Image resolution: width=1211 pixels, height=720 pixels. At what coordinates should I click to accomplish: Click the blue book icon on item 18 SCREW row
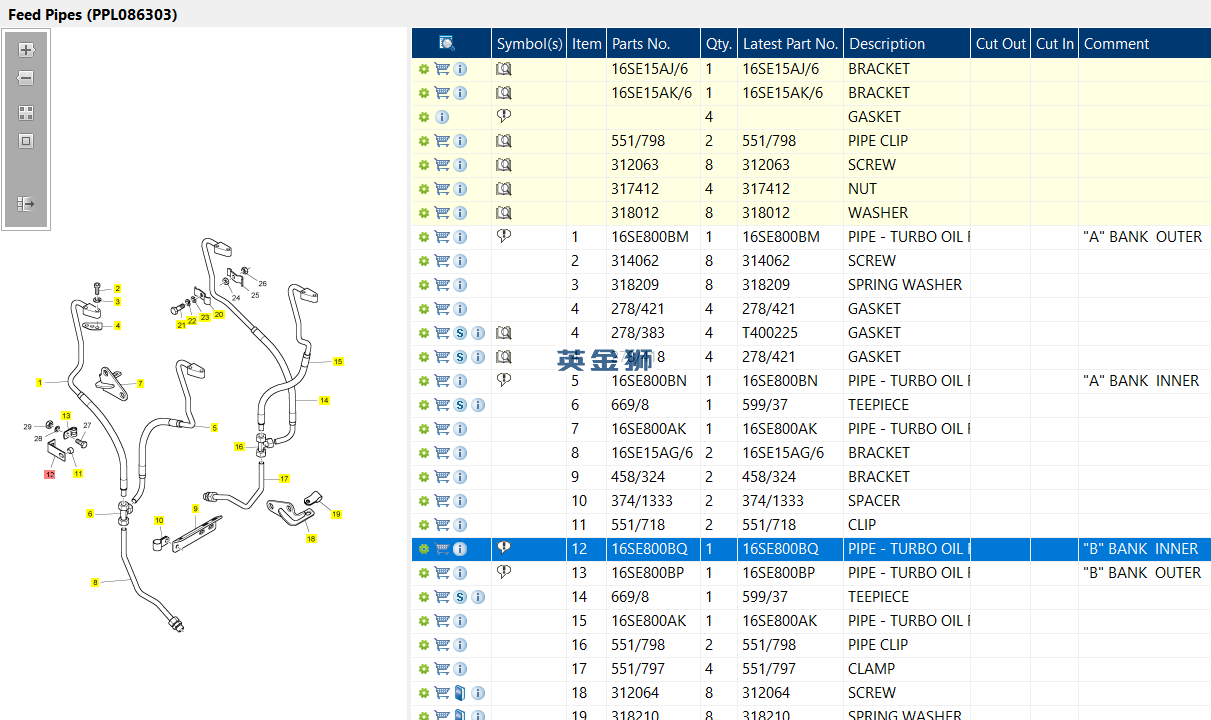460,693
